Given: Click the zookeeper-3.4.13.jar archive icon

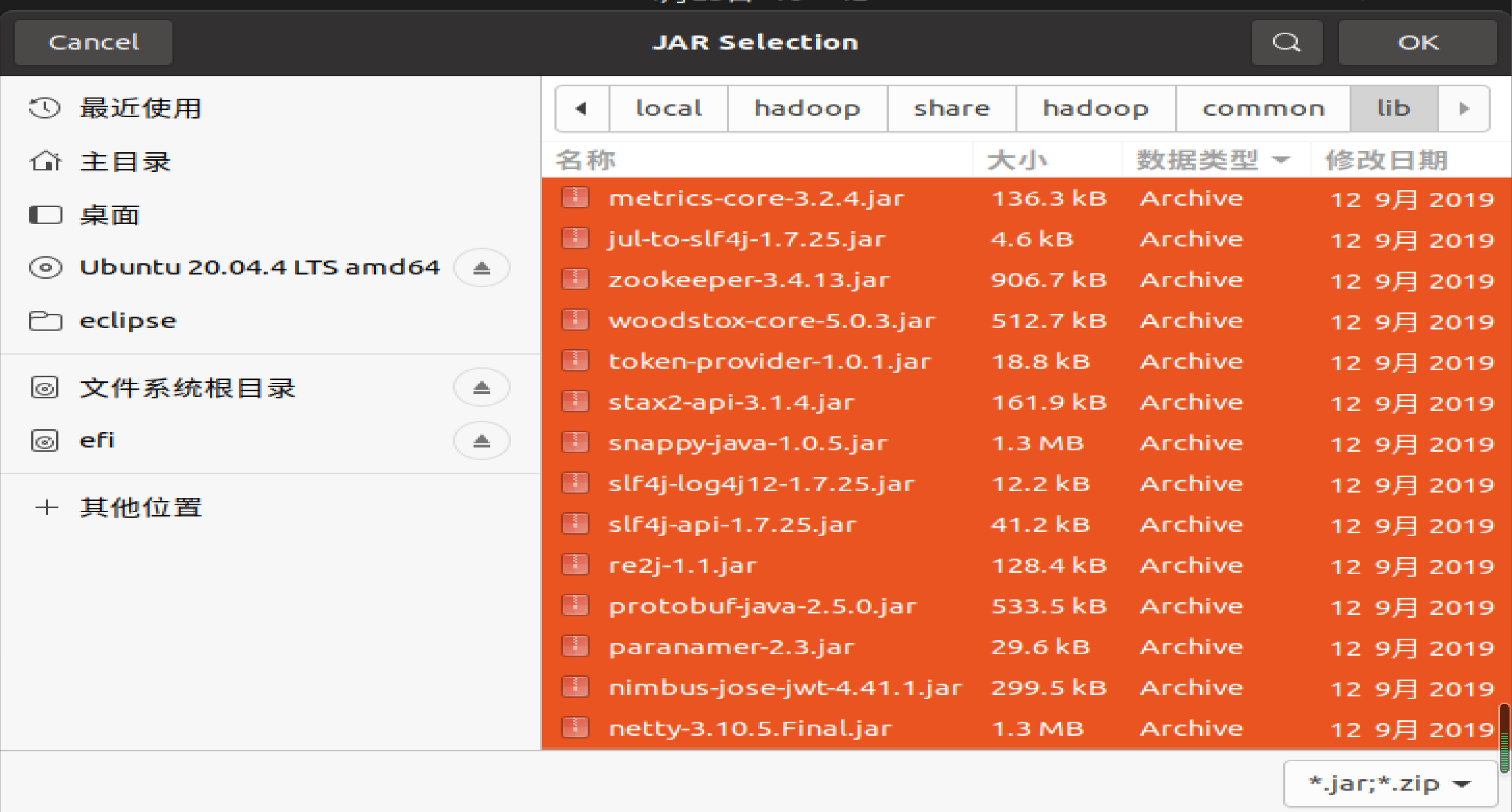Looking at the screenshot, I should (x=574, y=279).
